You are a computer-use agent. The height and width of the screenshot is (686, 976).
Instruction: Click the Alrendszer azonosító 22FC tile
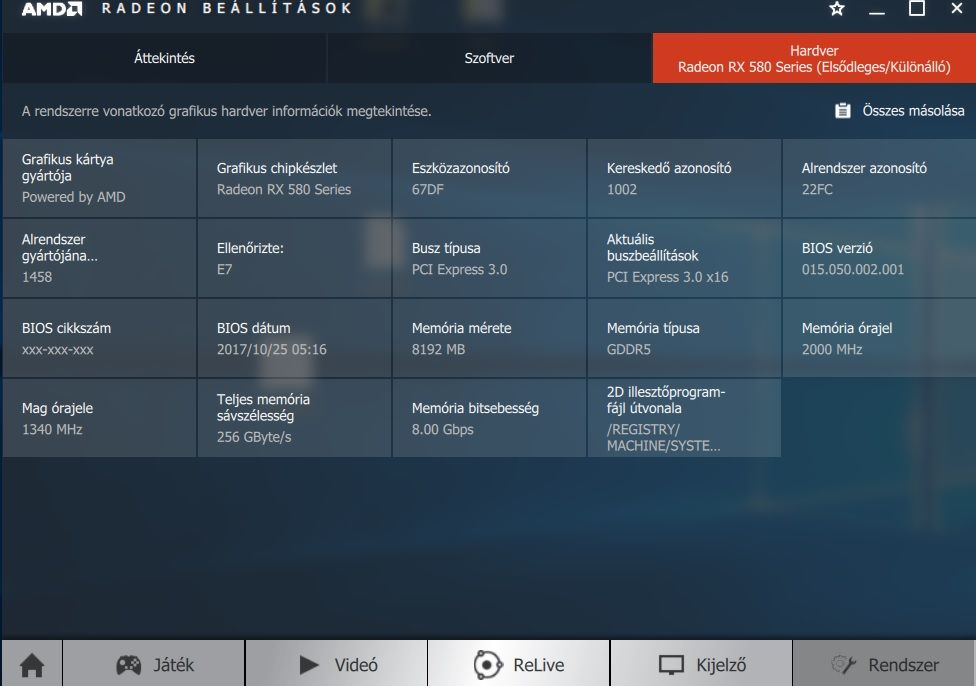879,178
